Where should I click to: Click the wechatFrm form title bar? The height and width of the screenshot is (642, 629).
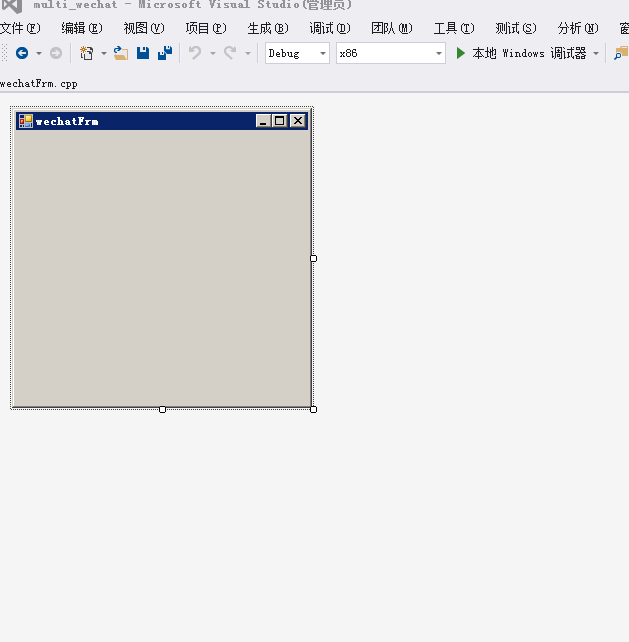pyautogui.click(x=140, y=121)
